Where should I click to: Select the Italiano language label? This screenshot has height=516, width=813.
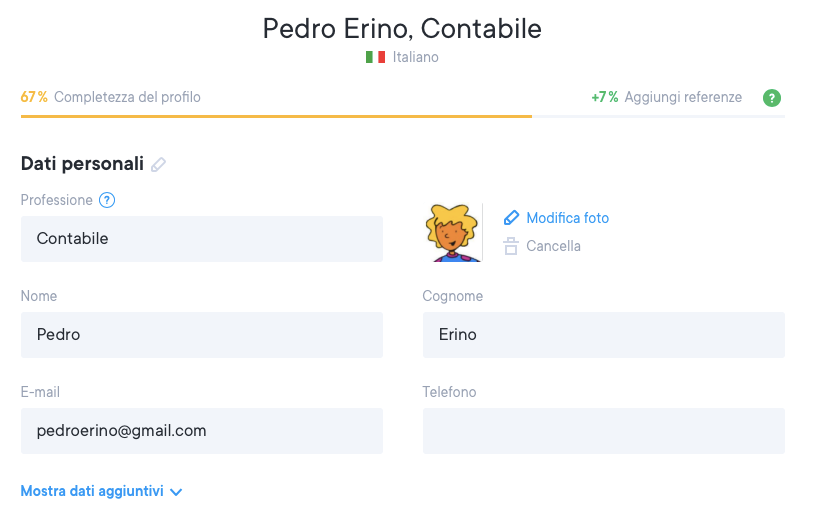415,57
